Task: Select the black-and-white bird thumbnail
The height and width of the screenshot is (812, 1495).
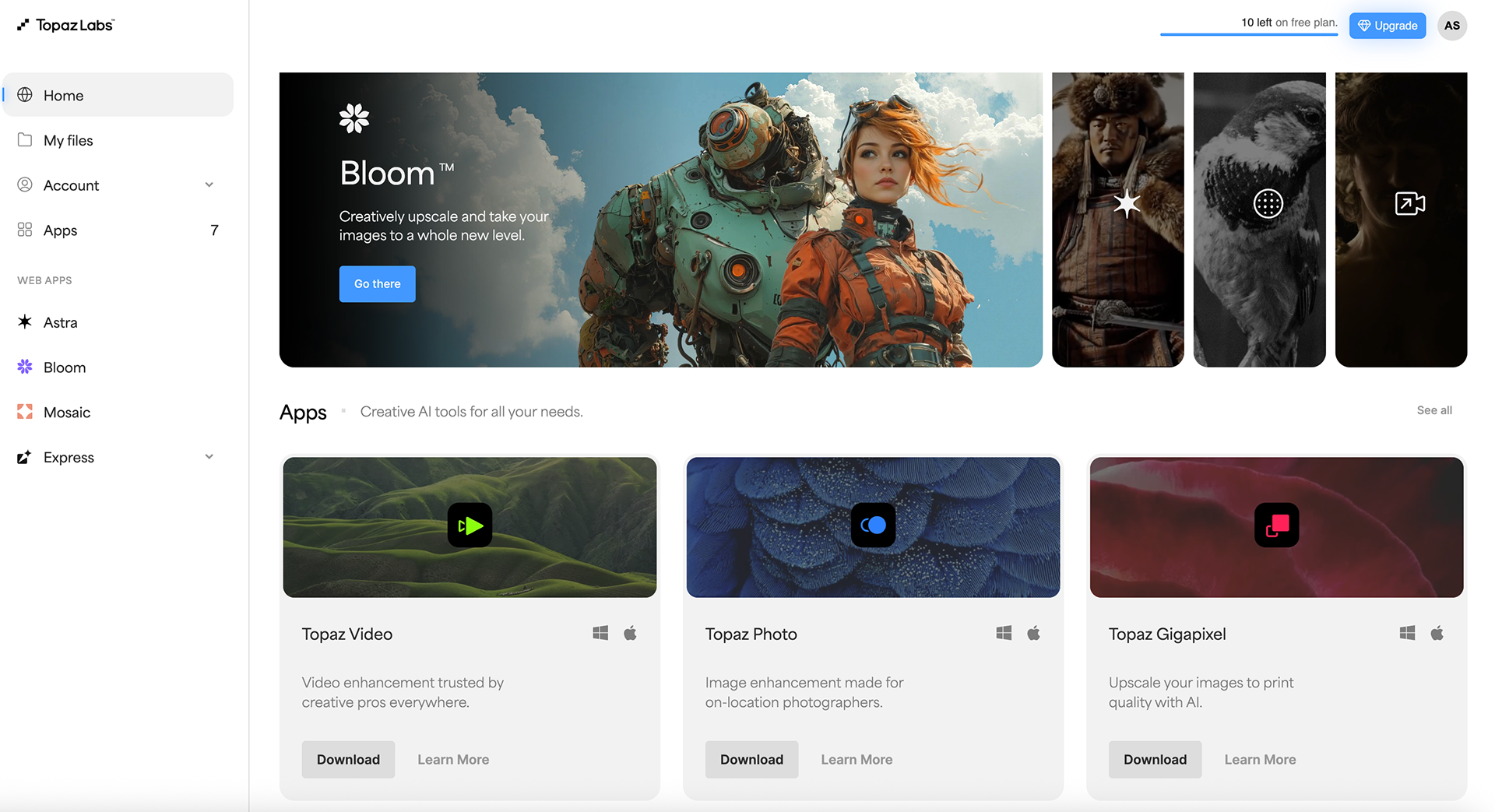Action: pyautogui.click(x=1260, y=220)
